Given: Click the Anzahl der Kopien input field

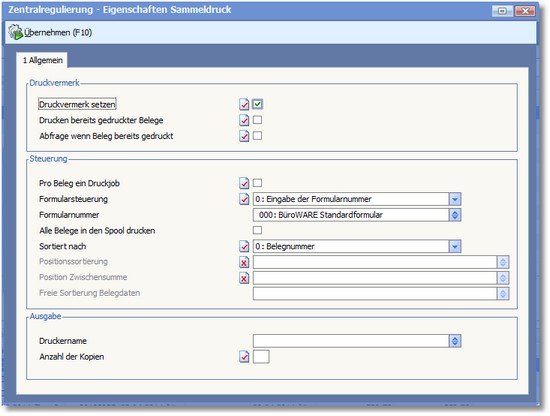Looking at the screenshot, I should pos(261,357).
